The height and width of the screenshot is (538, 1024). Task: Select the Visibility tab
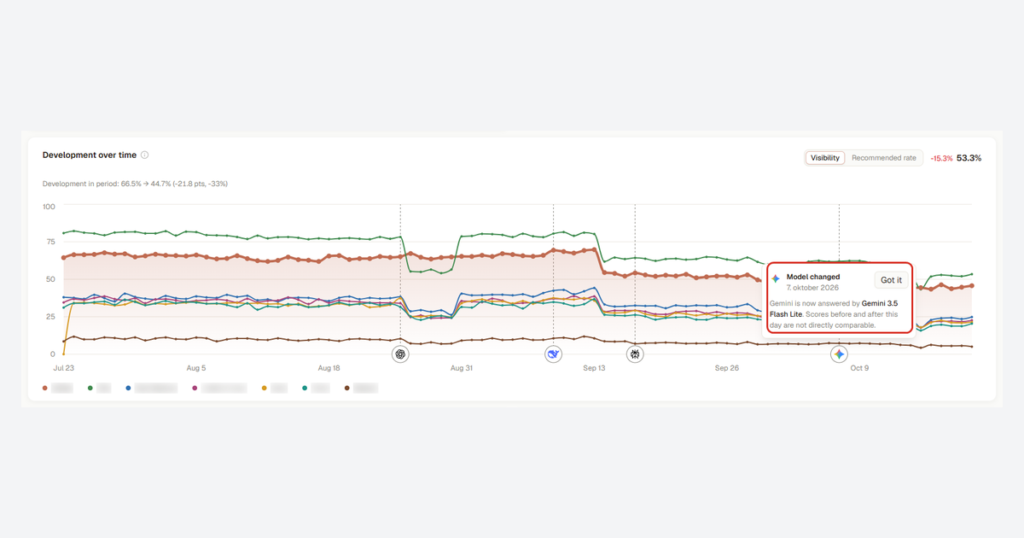coord(825,158)
